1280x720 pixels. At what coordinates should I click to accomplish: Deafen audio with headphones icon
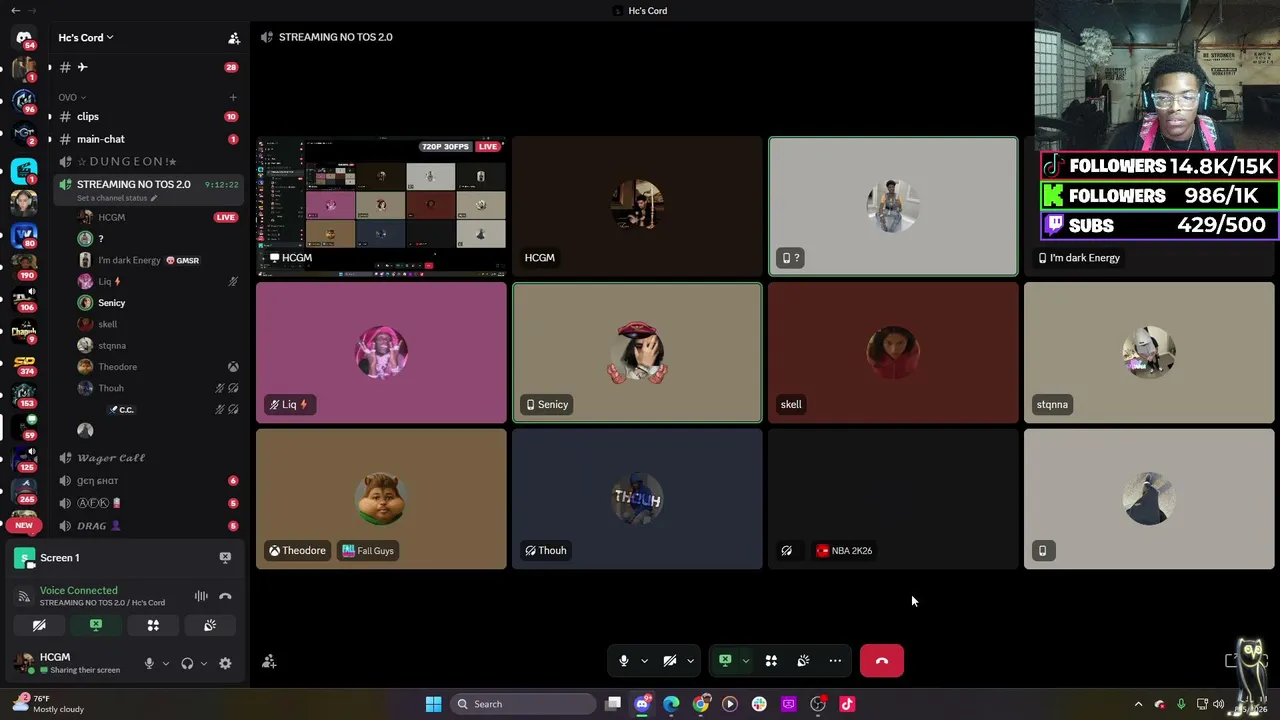tap(187, 663)
